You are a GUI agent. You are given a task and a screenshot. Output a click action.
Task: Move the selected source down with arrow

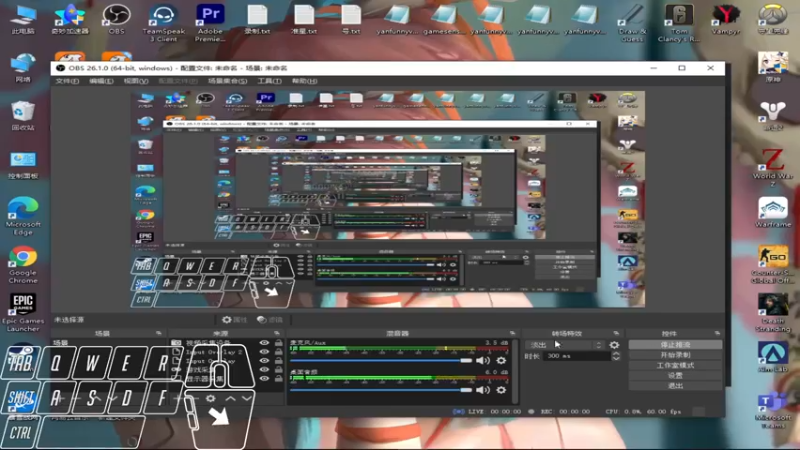click(x=246, y=398)
